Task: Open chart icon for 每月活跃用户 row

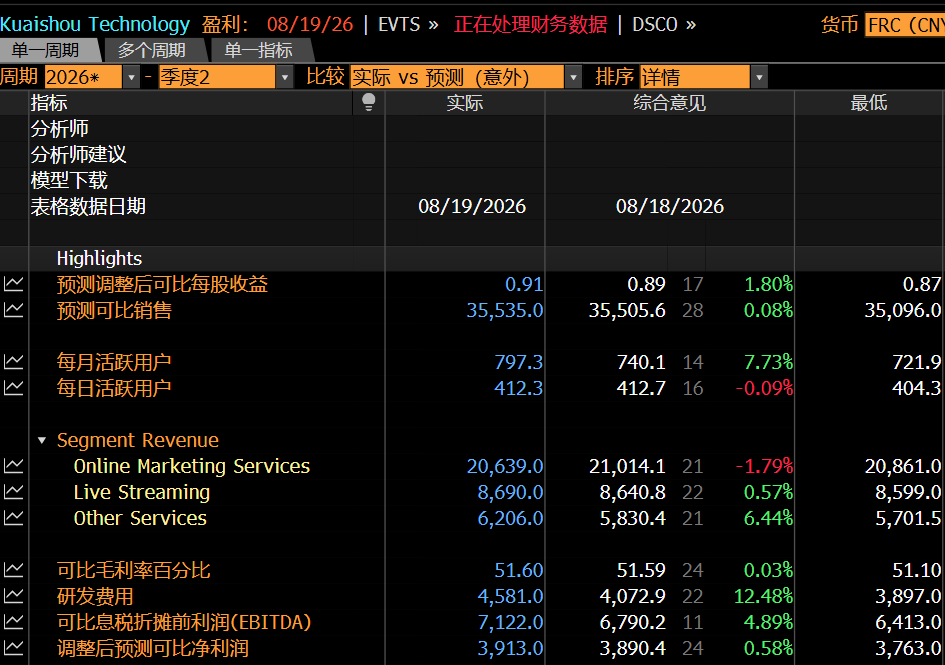Action: 13,362
